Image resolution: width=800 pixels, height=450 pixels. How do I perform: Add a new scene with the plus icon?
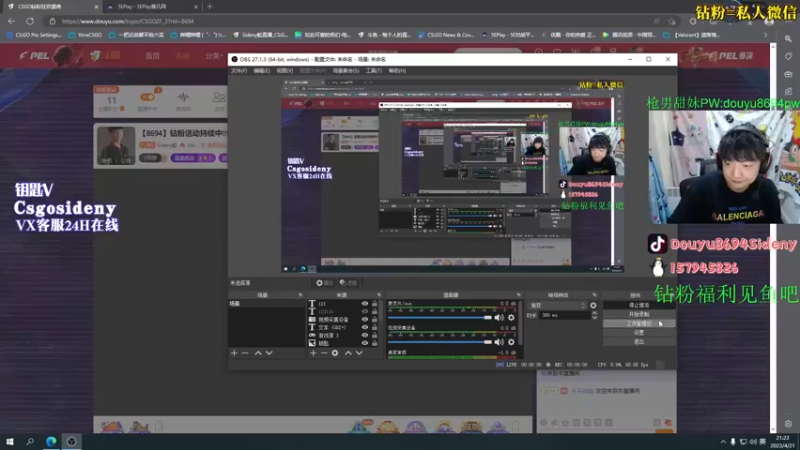pos(234,353)
